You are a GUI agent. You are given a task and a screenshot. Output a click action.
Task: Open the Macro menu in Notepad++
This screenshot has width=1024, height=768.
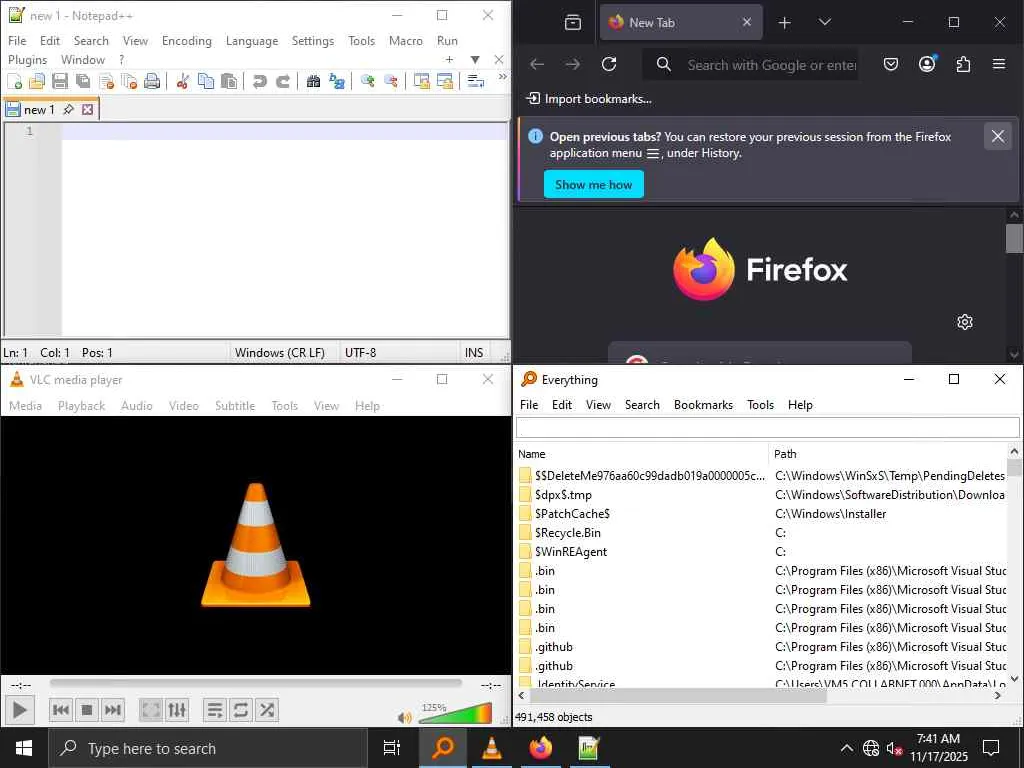(x=406, y=40)
